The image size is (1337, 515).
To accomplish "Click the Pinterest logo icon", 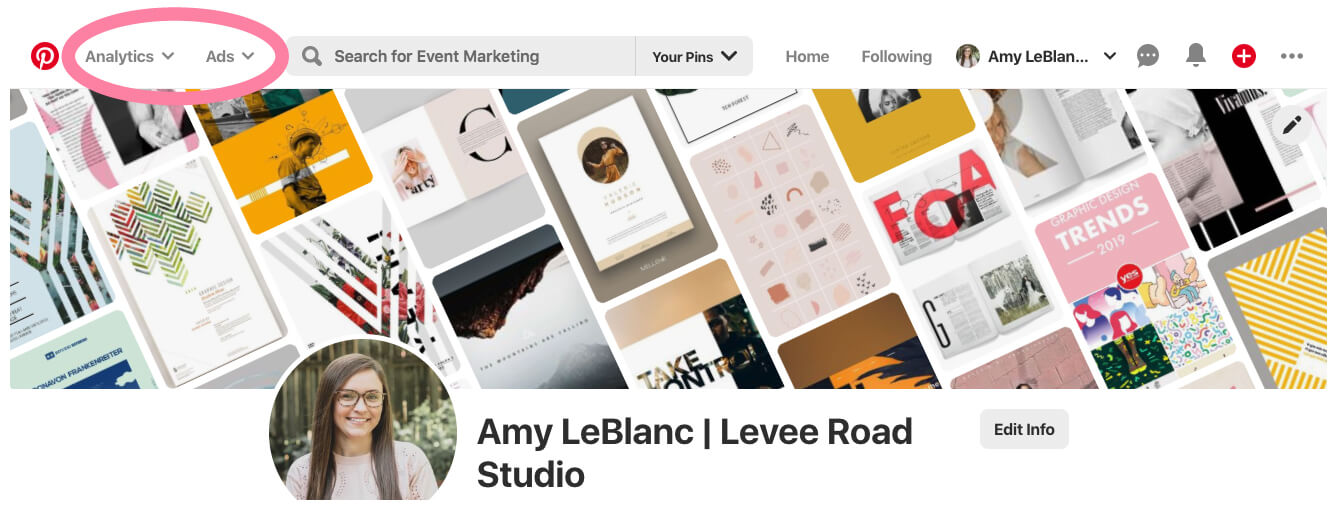I will pyautogui.click(x=44, y=56).
